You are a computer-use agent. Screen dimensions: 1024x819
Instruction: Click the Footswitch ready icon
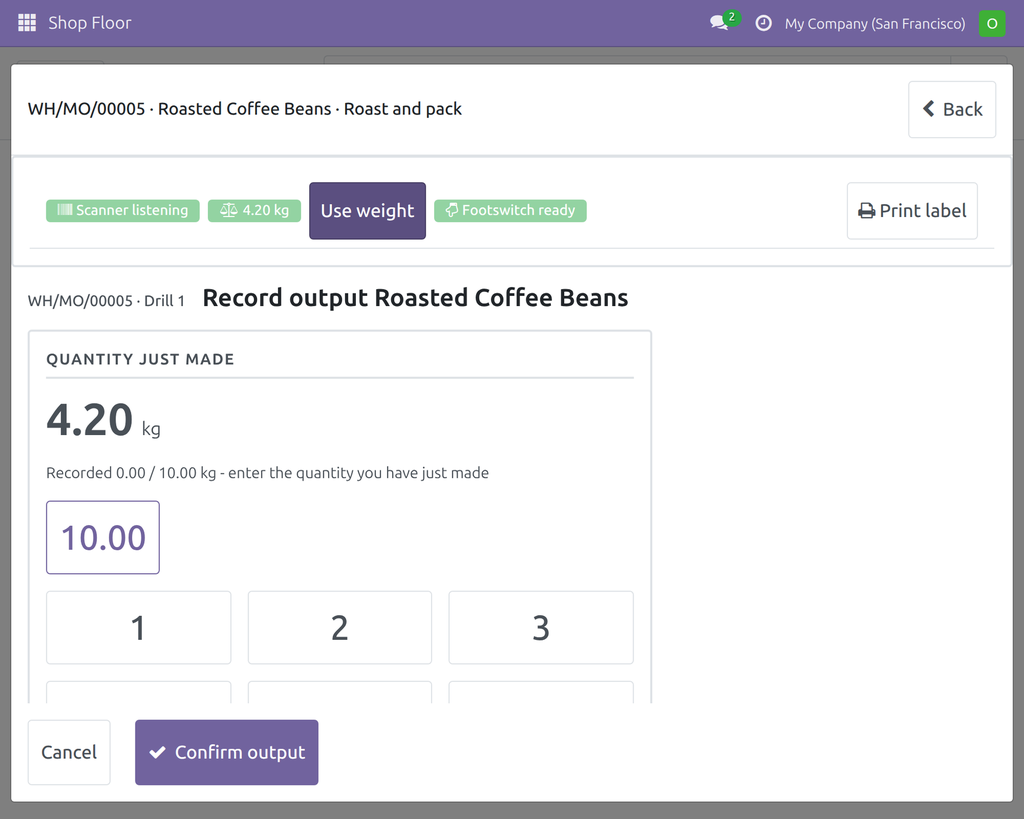point(451,210)
